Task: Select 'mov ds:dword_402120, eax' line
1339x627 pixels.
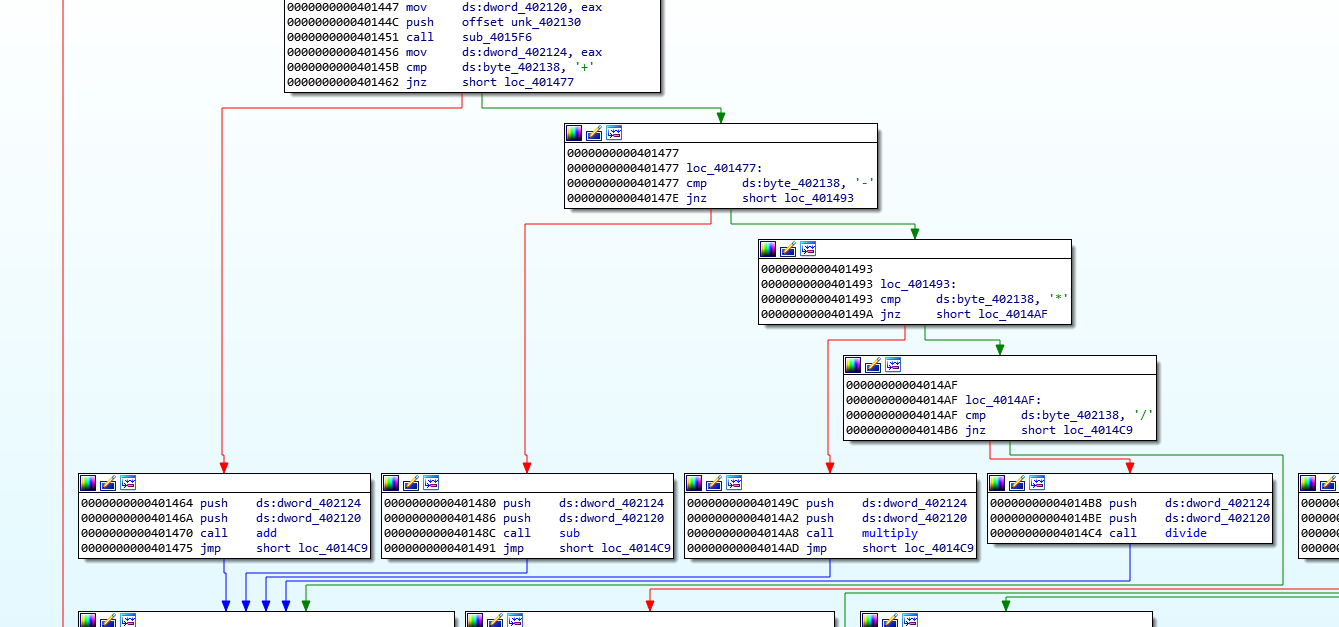Action: coord(444,7)
